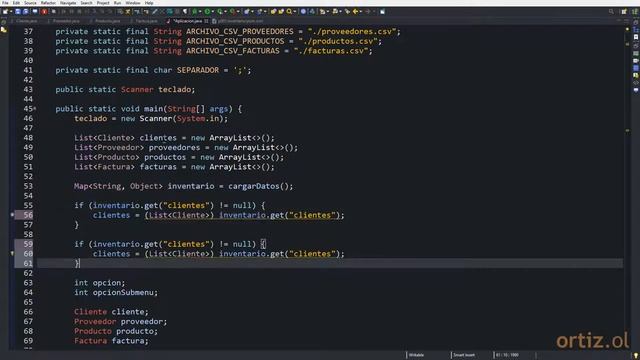
Task: Click the warning marker on line 60
Action: [x=12, y=253]
